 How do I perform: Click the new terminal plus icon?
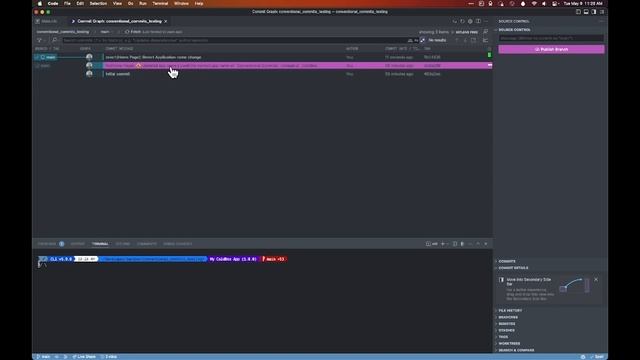click(x=443, y=244)
